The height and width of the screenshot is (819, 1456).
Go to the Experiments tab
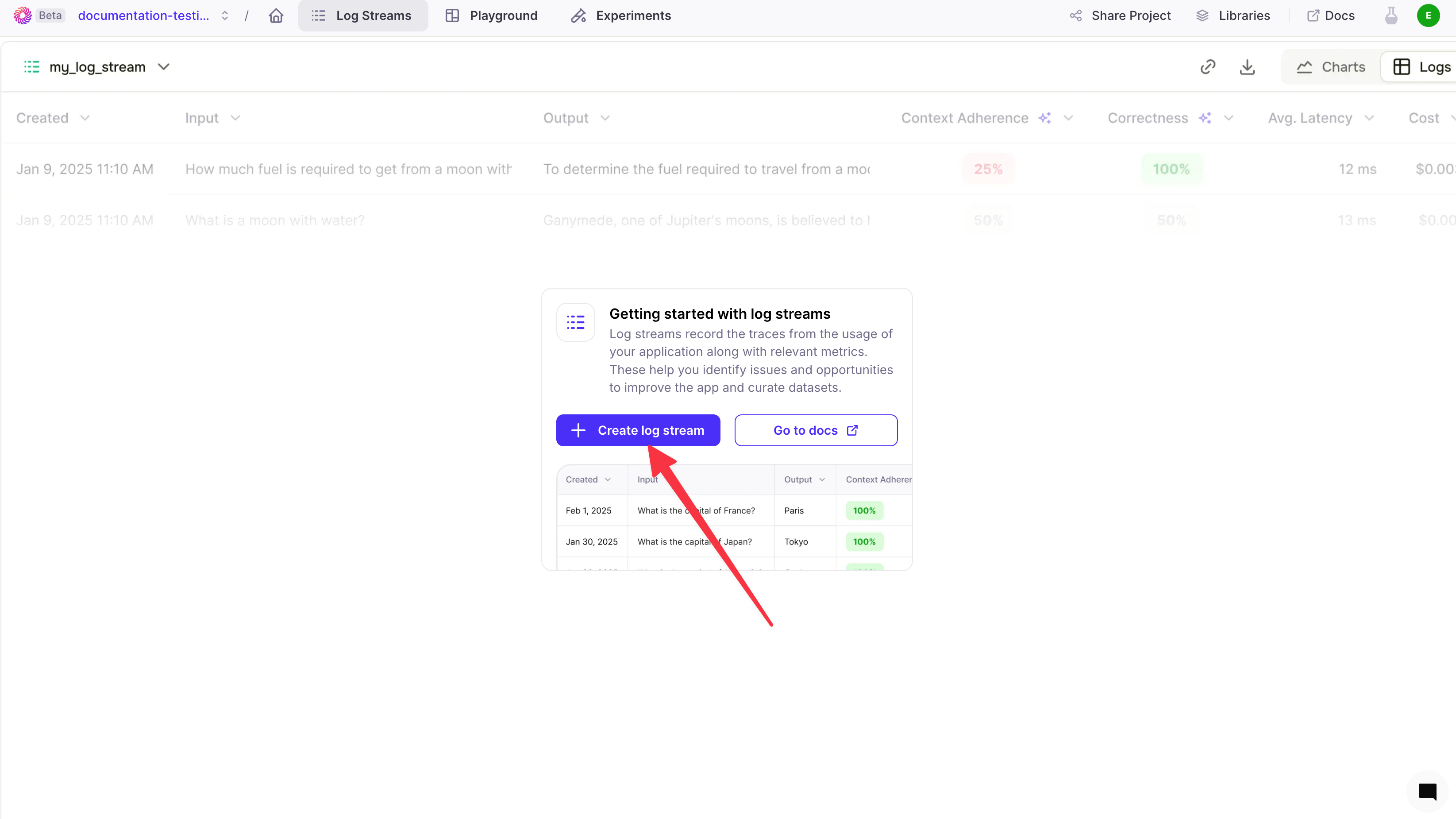pyautogui.click(x=620, y=16)
